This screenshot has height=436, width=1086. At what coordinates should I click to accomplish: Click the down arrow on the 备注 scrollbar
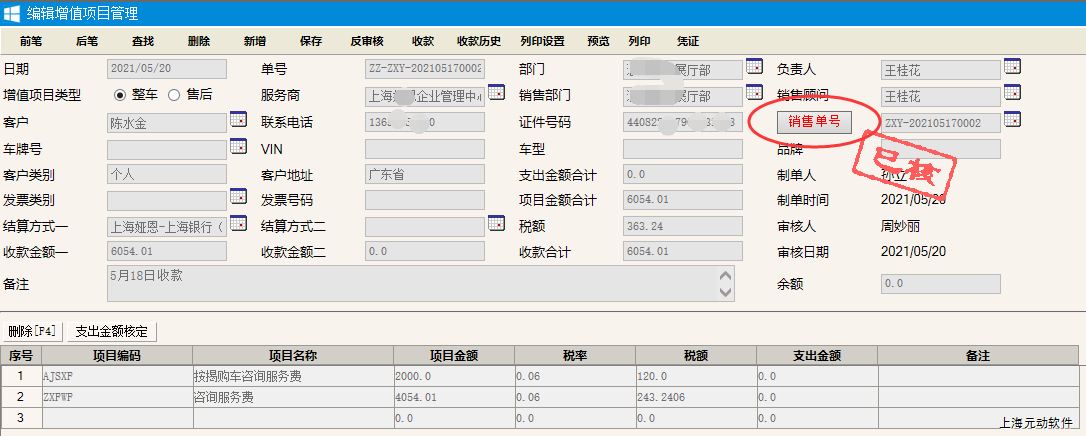click(x=726, y=292)
